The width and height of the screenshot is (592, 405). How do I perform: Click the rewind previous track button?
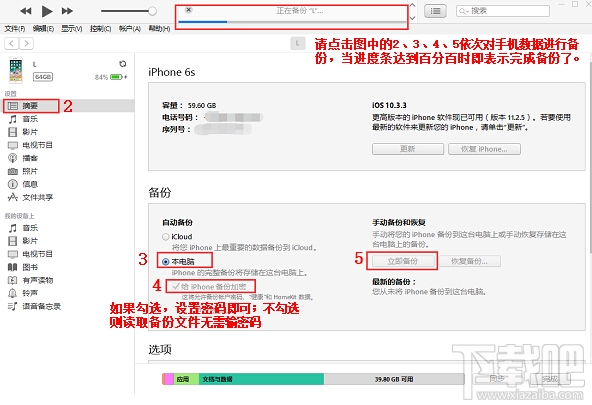pyautogui.click(x=26, y=11)
